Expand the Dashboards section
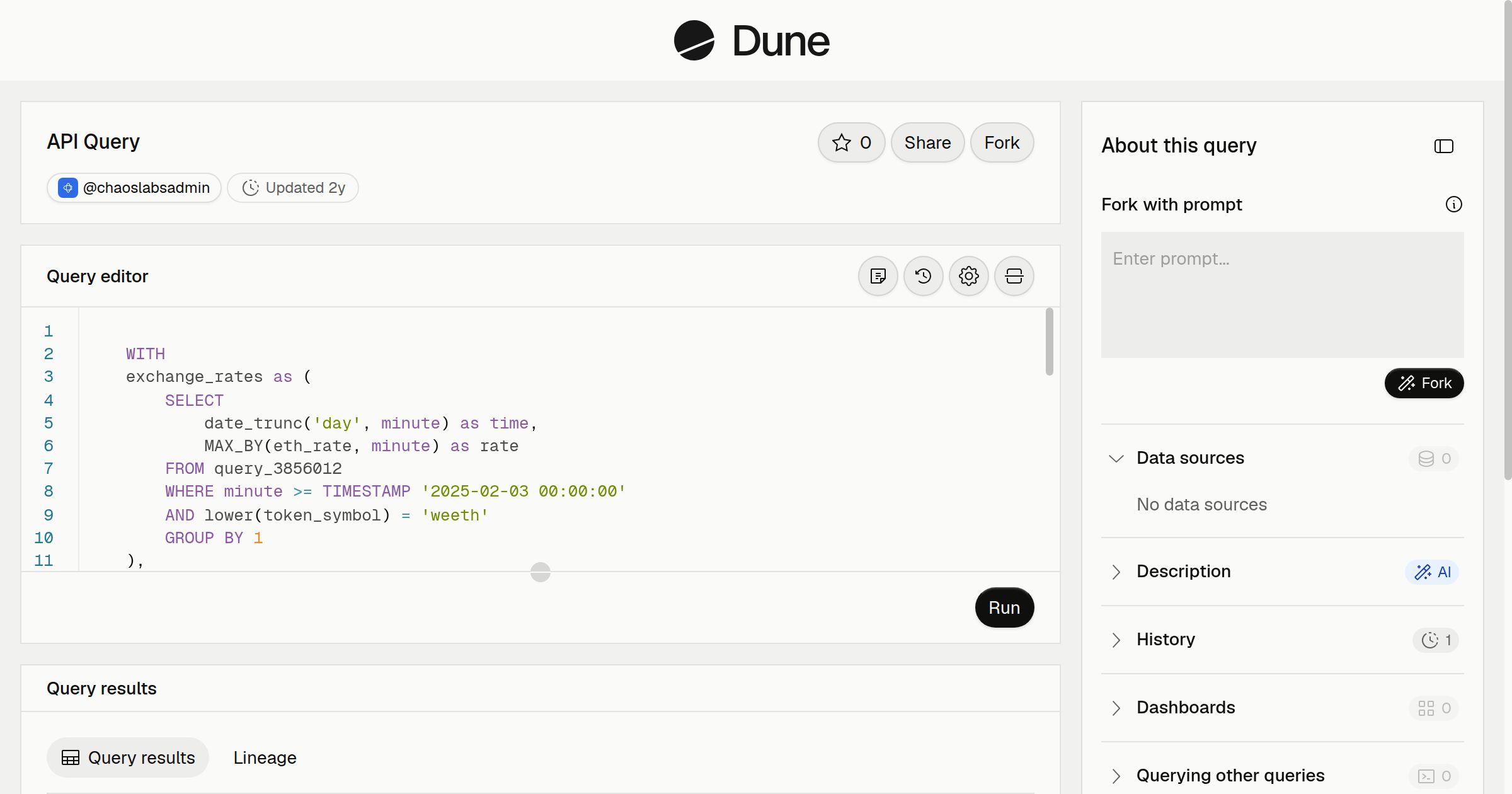 click(1116, 708)
